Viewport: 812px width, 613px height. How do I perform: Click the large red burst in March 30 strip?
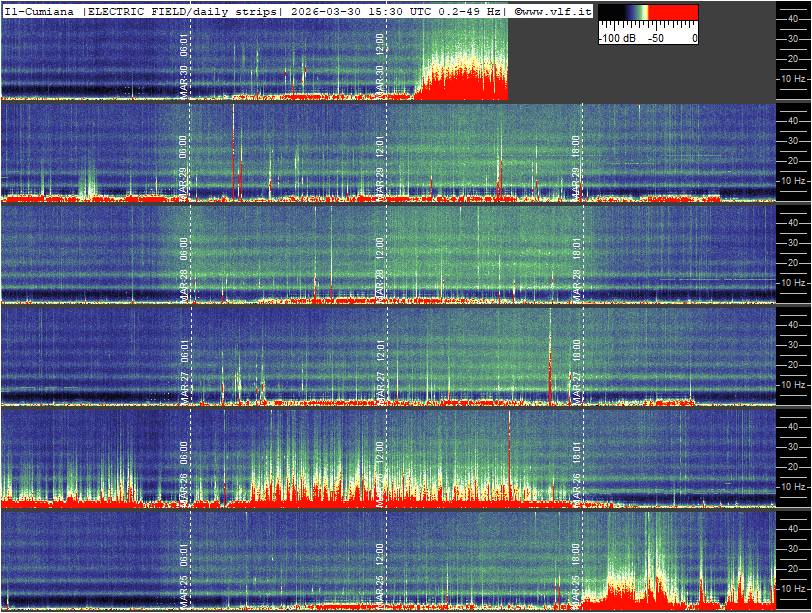pyautogui.click(x=460, y=82)
